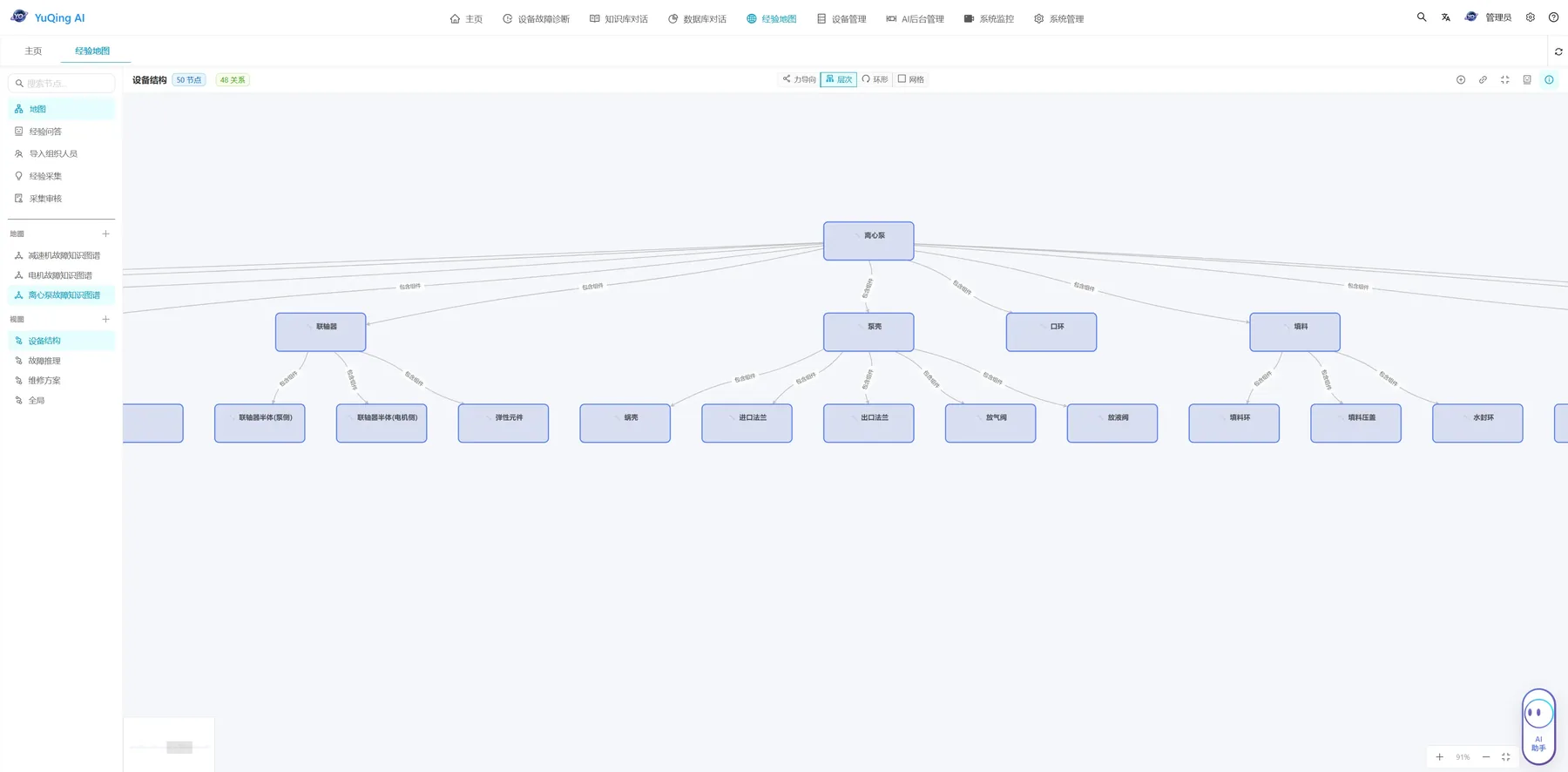Switch layout to 网格
Screen dimensions: 1568x772
(911, 79)
